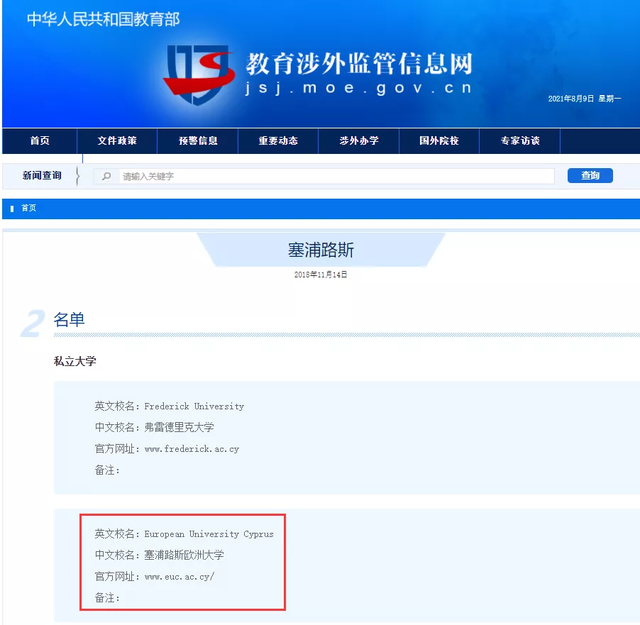Click 弗雷德里克大学 Chinese name
Screen dimensions: 640x625
pyautogui.click(x=179, y=427)
